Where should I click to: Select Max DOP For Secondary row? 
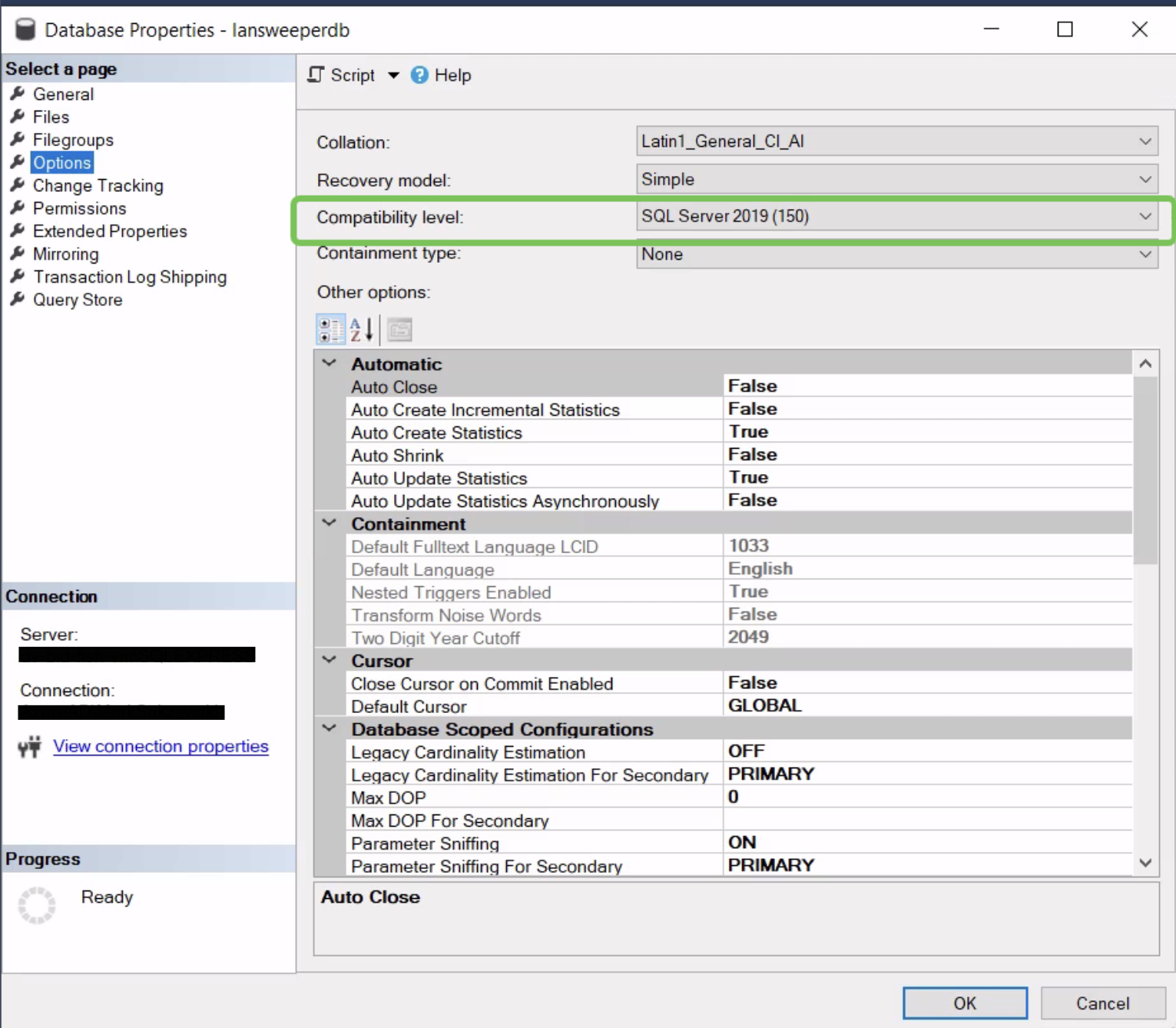click(740, 820)
